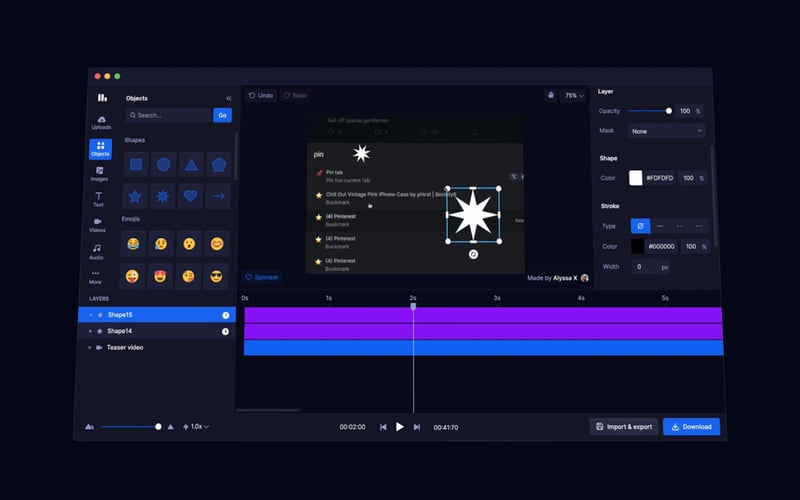Open the Made by Alyssa X link
The width and height of the screenshot is (800, 500).
click(558, 278)
